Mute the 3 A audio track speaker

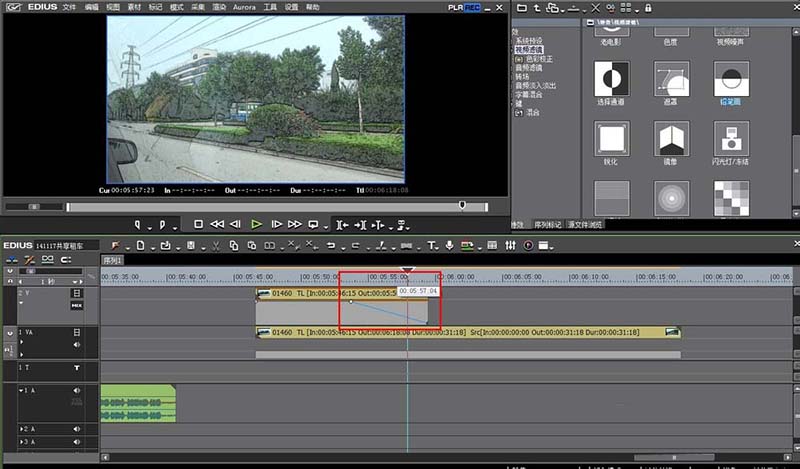pyautogui.click(x=77, y=442)
